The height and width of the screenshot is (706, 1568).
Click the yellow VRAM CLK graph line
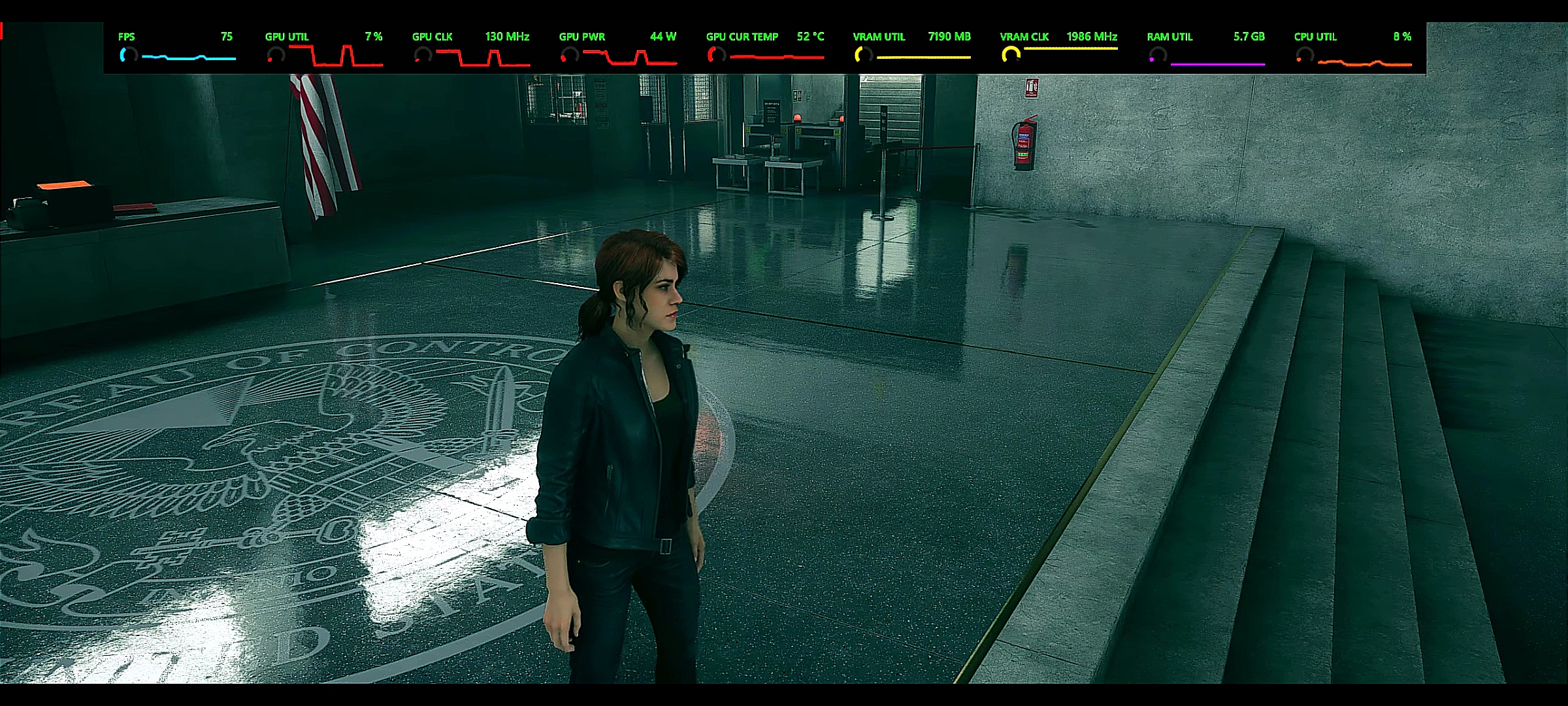pos(1071,48)
